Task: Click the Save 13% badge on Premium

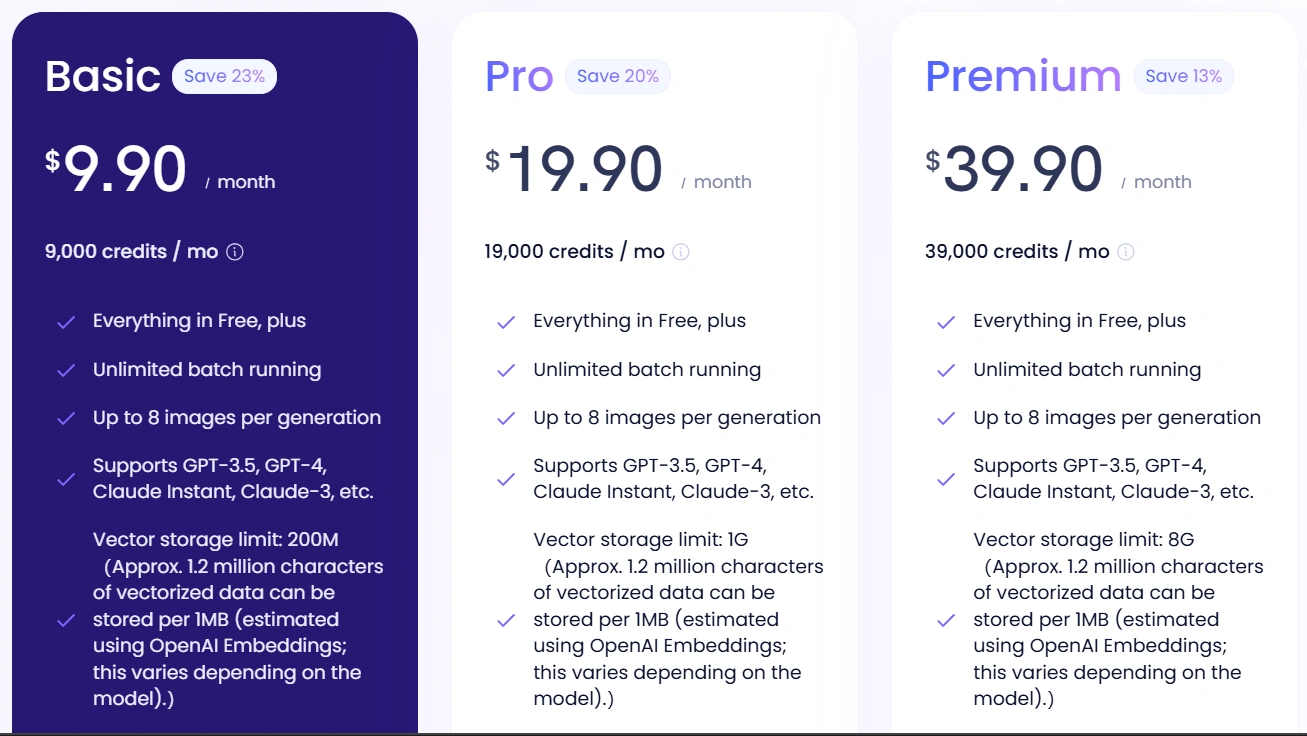Action: [x=1183, y=77]
